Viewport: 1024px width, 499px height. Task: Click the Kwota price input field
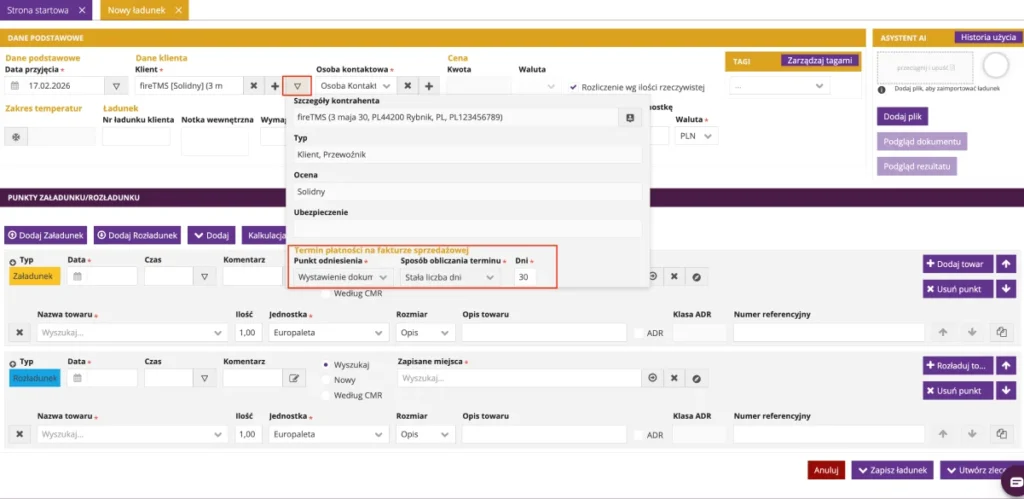click(x=480, y=86)
